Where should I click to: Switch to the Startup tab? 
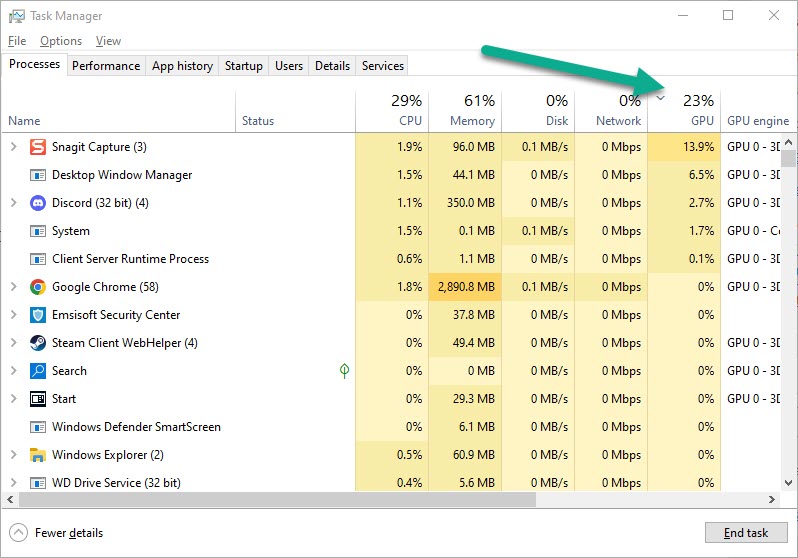point(244,66)
